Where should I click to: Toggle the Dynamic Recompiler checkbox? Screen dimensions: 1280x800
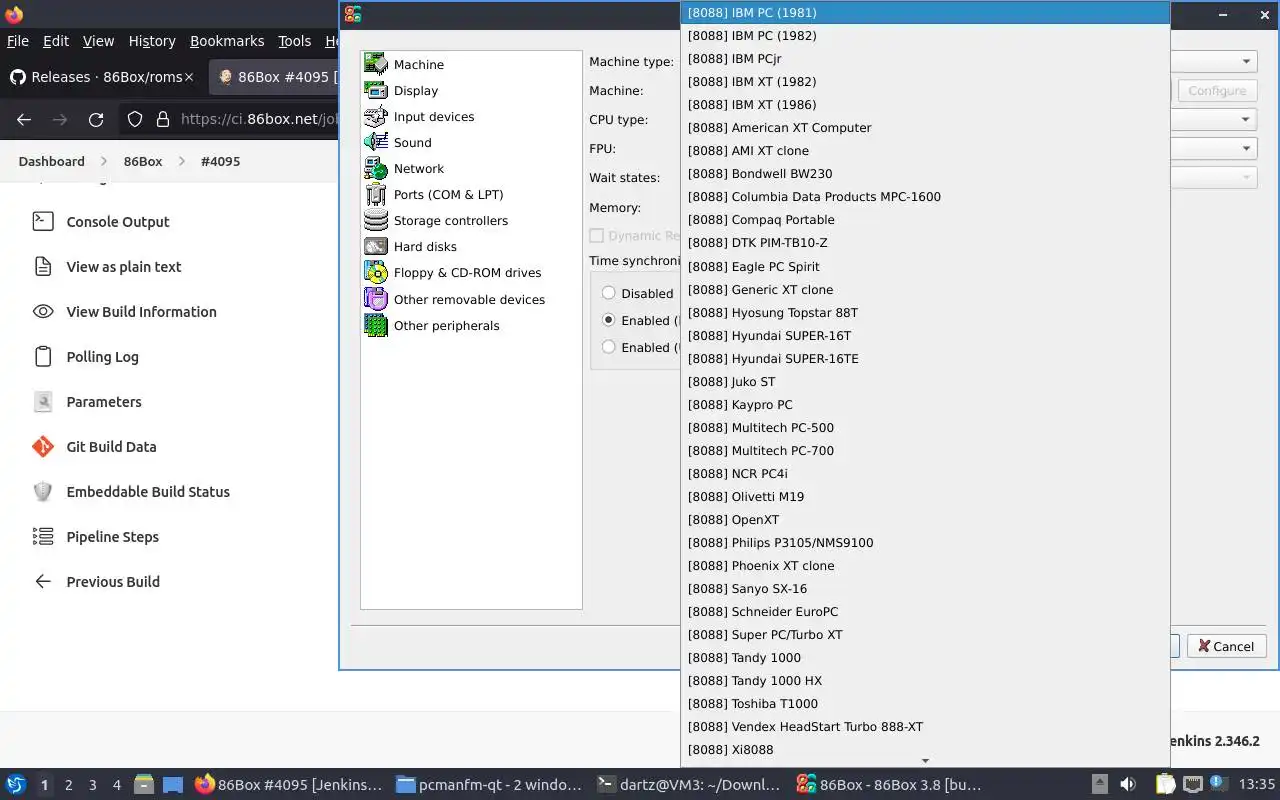coord(597,236)
